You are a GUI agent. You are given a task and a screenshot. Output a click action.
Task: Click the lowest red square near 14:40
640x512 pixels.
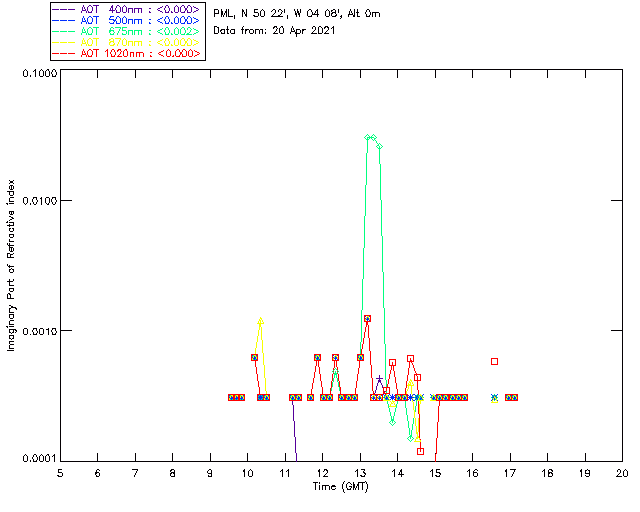tap(420, 451)
